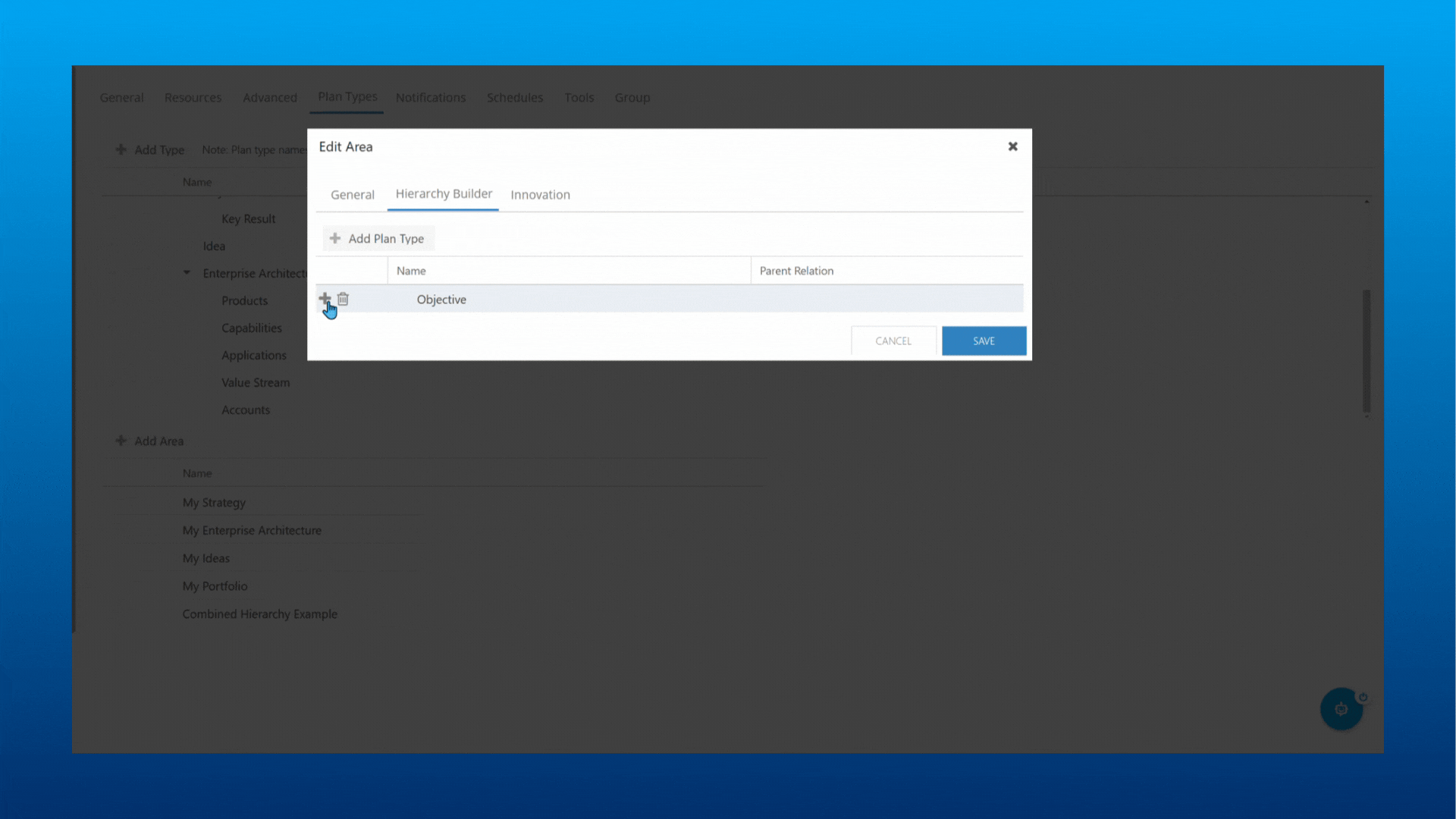1456x819 pixels.
Task: Select the Resources tab
Action: coord(193,98)
